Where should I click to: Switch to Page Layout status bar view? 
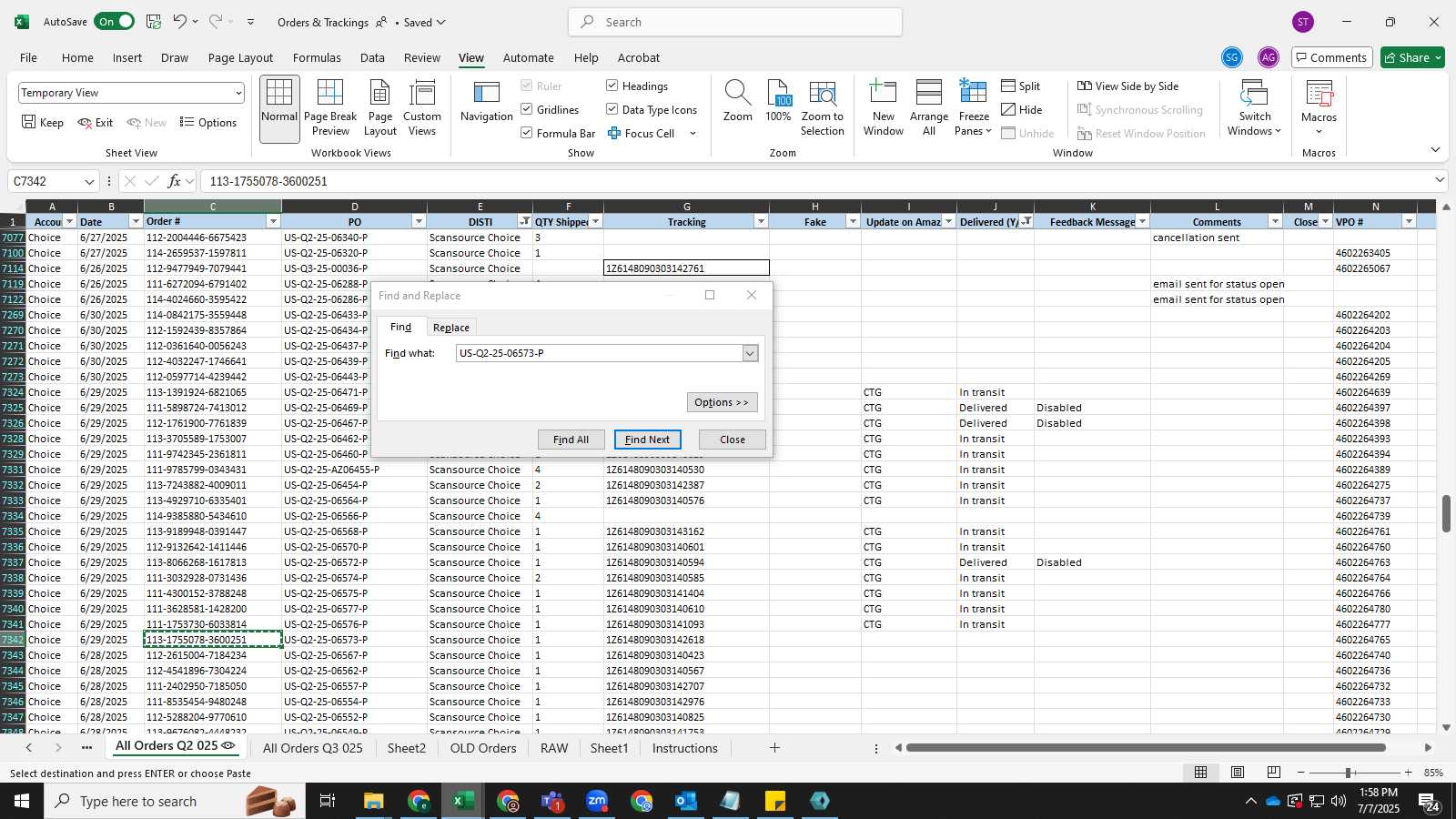point(1238,773)
